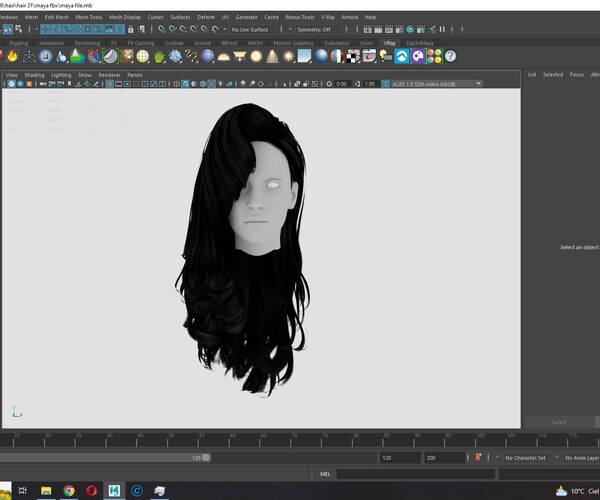Toggle snap to points in the status line
The height and width of the screenshot is (500, 600).
(183, 29)
